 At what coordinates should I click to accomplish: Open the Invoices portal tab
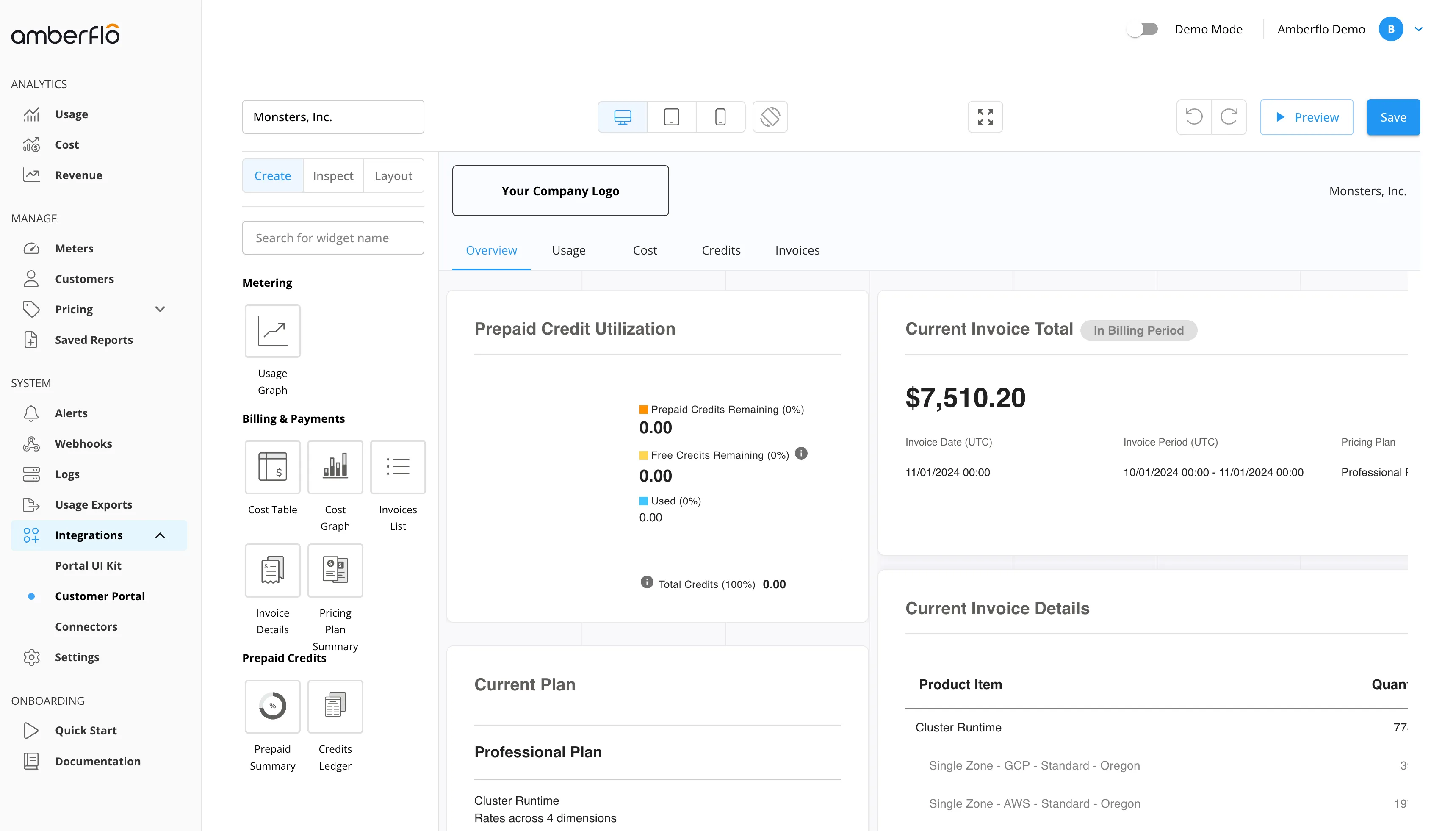[x=797, y=251]
